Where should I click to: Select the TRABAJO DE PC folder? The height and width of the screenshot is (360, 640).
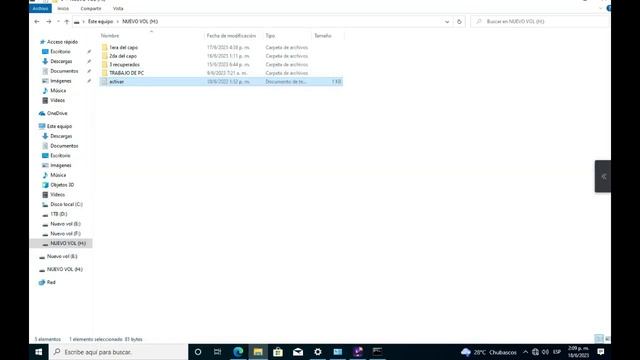click(126, 73)
